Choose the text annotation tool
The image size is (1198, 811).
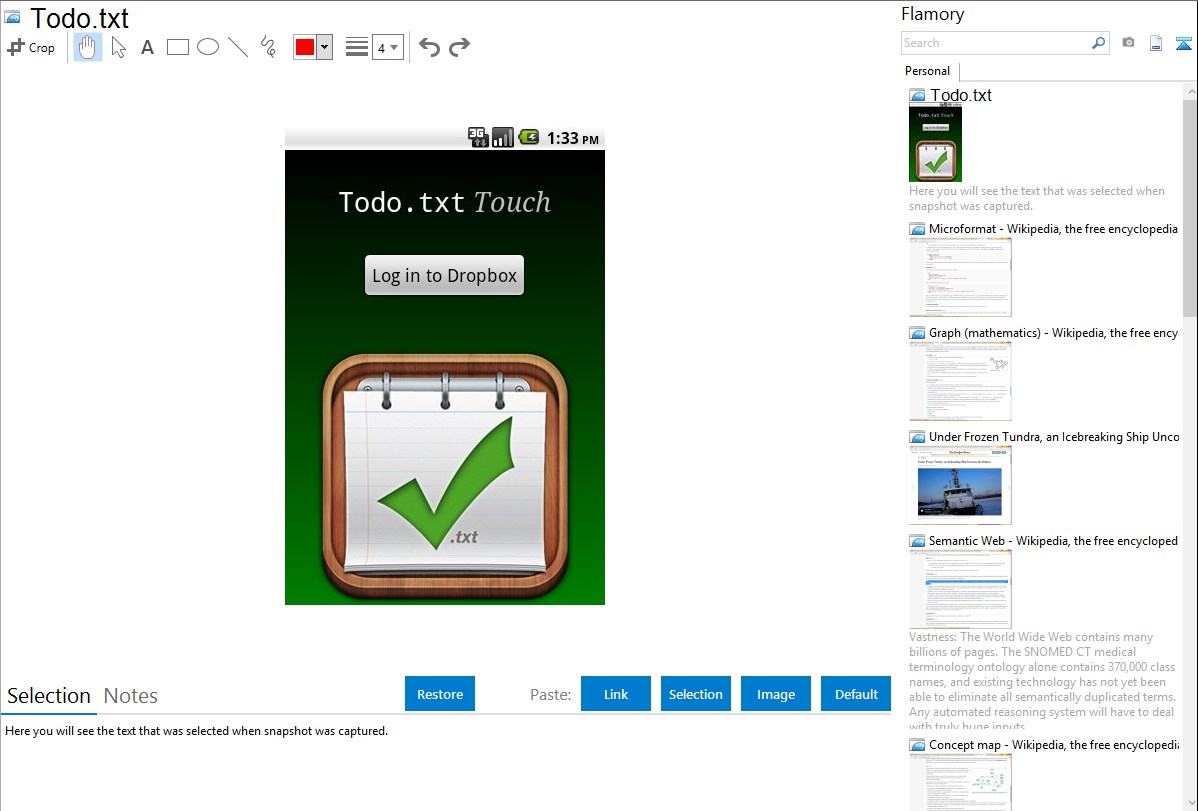click(147, 47)
